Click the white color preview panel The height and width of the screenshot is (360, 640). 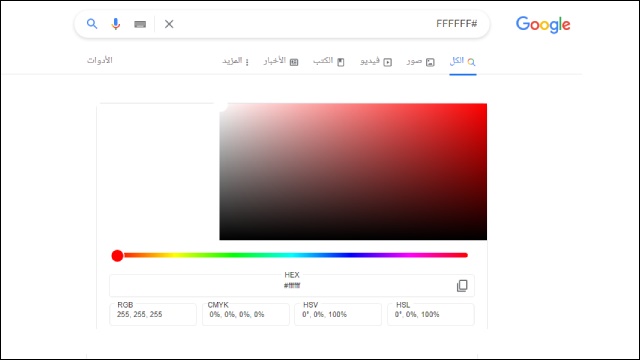(158, 172)
